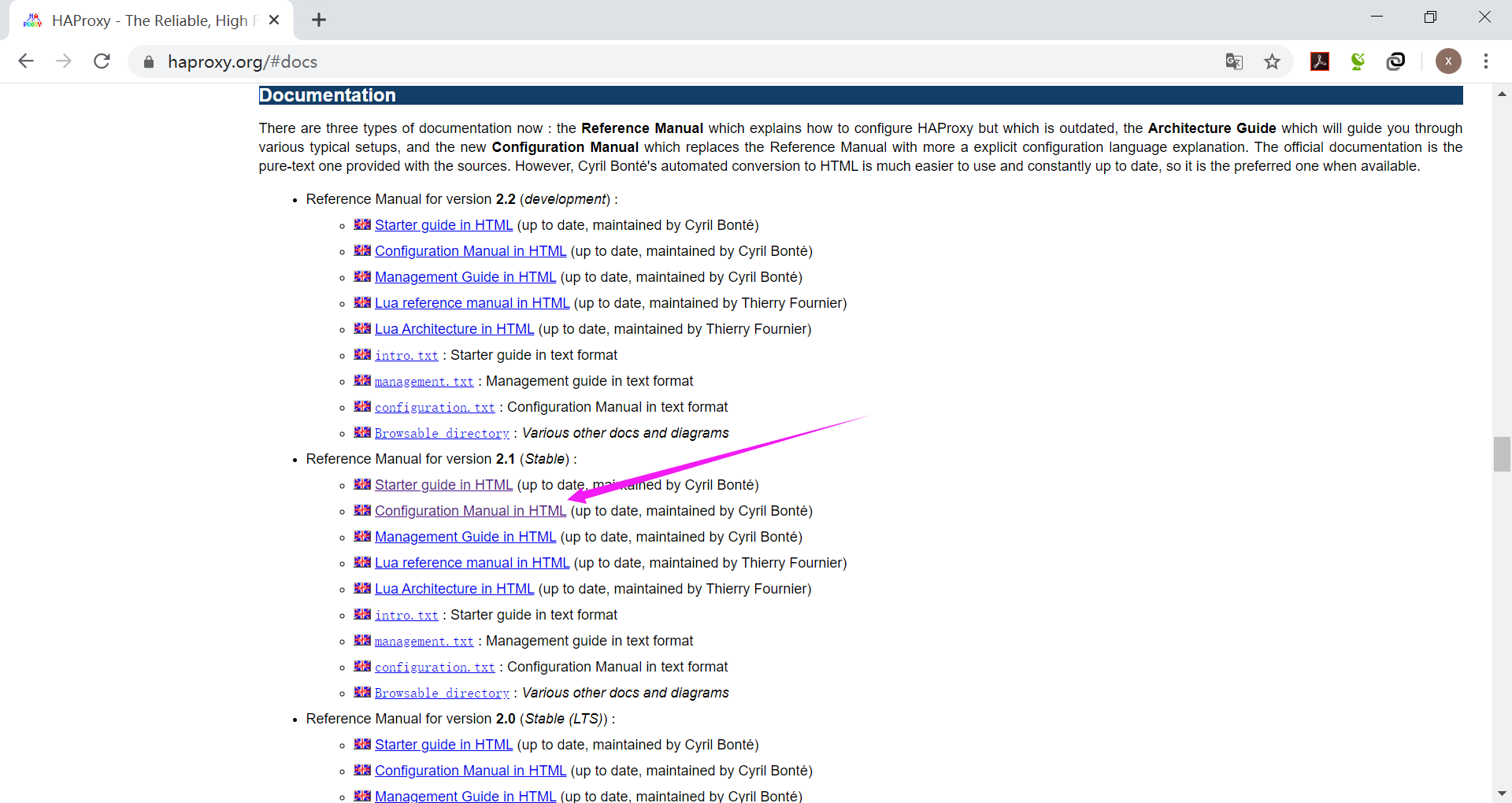Image resolution: width=1512 pixels, height=803 pixels.
Task: Open version 2.1 intro.txt
Action: pos(406,615)
